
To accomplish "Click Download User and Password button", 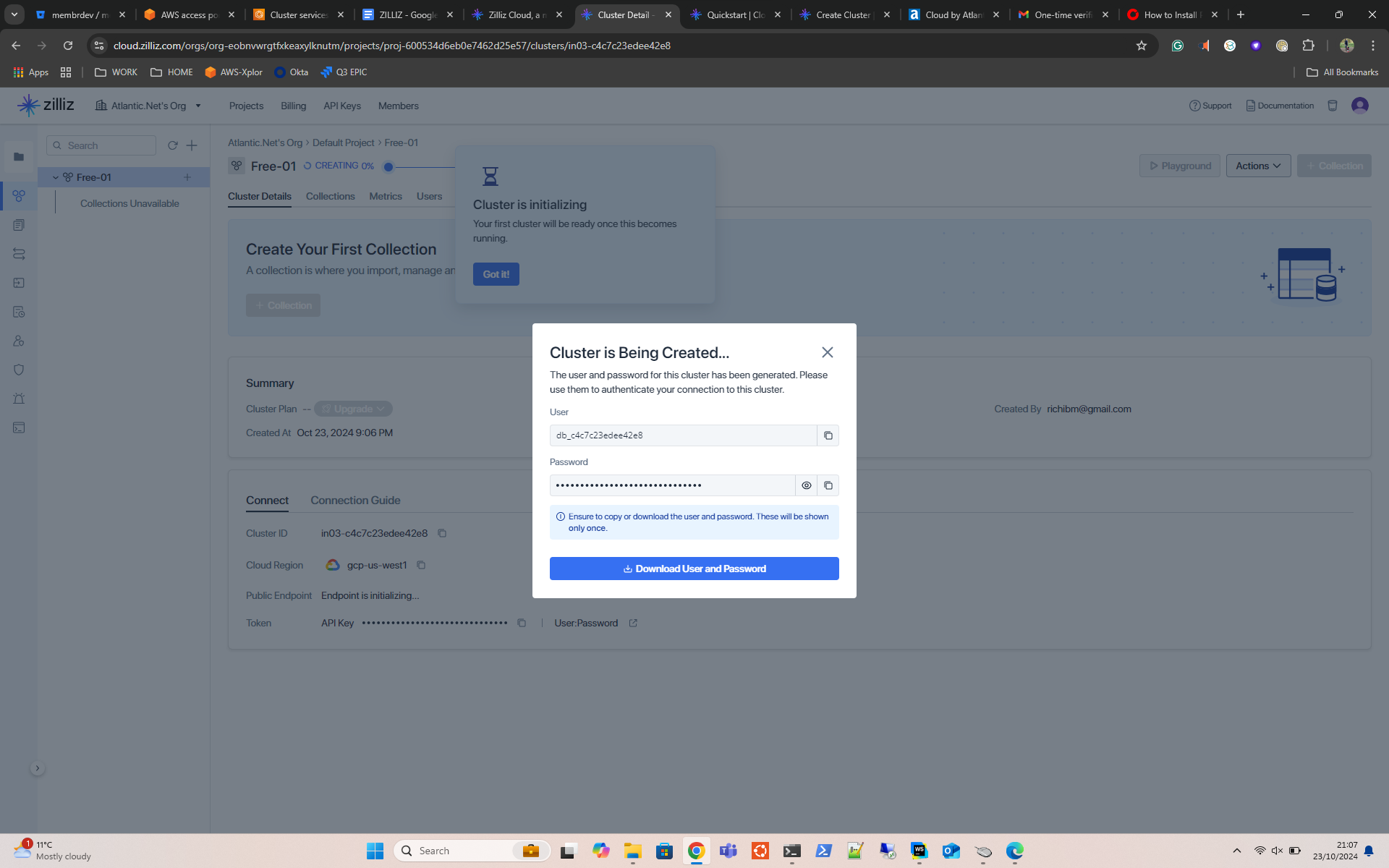I will coord(694,569).
